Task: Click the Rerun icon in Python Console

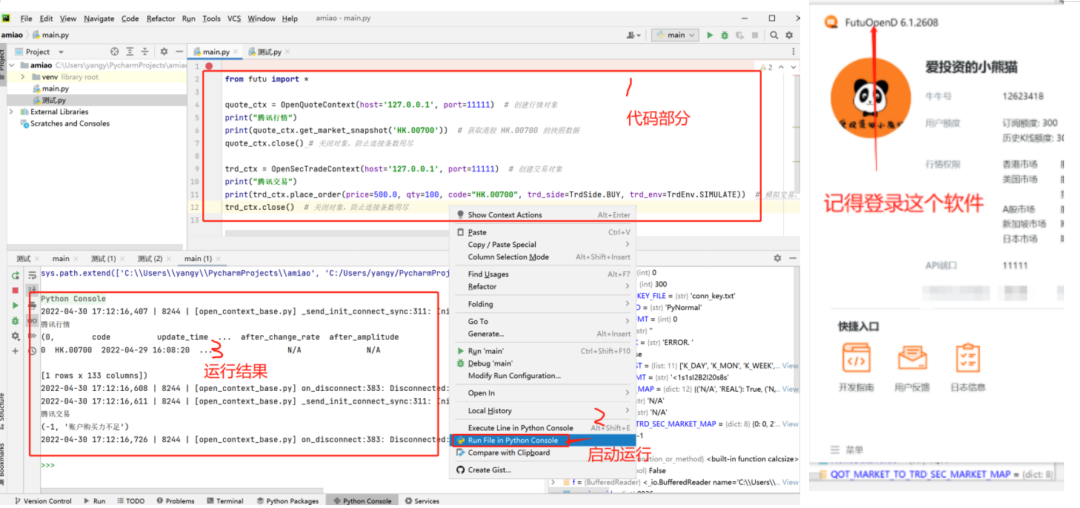Action: (15, 275)
